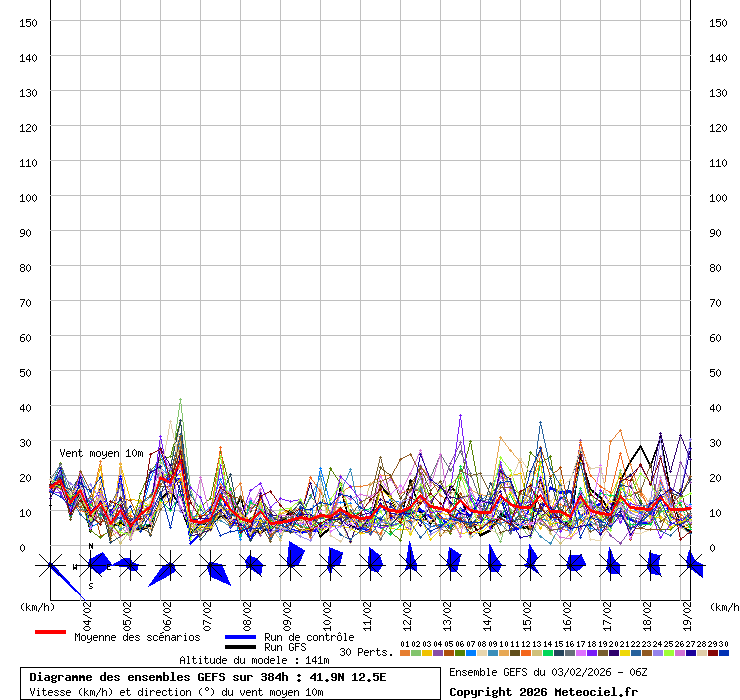740x700 pixels.
Task: Click the red Moyenne des scénarios legend line
Action: pos(50,632)
